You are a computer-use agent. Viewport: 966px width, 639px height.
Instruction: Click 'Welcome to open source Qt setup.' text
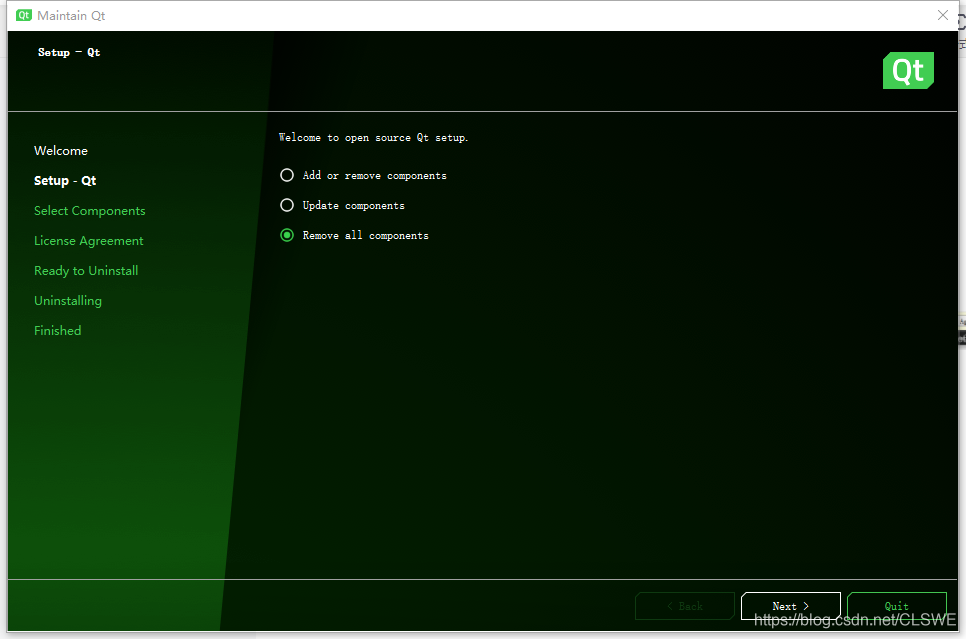(x=373, y=137)
